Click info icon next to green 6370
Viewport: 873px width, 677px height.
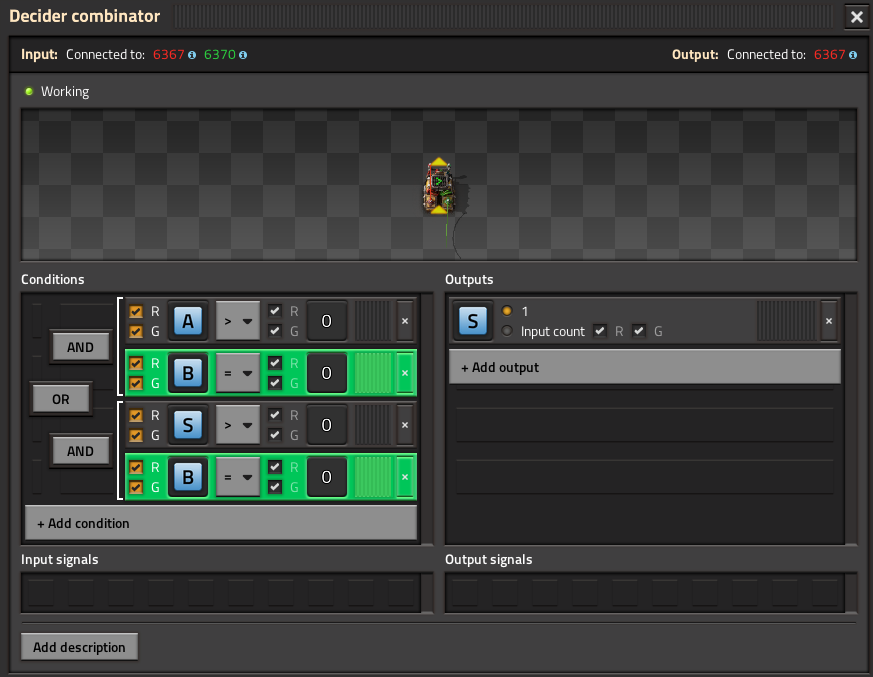[x=243, y=55]
